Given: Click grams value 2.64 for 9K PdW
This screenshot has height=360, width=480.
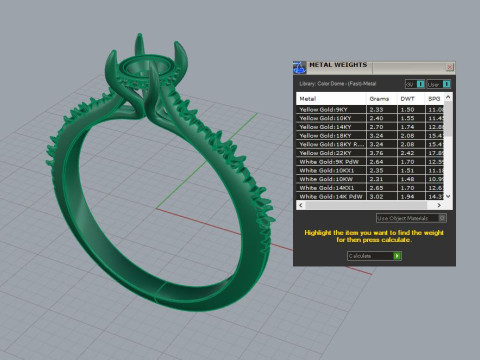Looking at the screenshot, I should pos(376,162).
